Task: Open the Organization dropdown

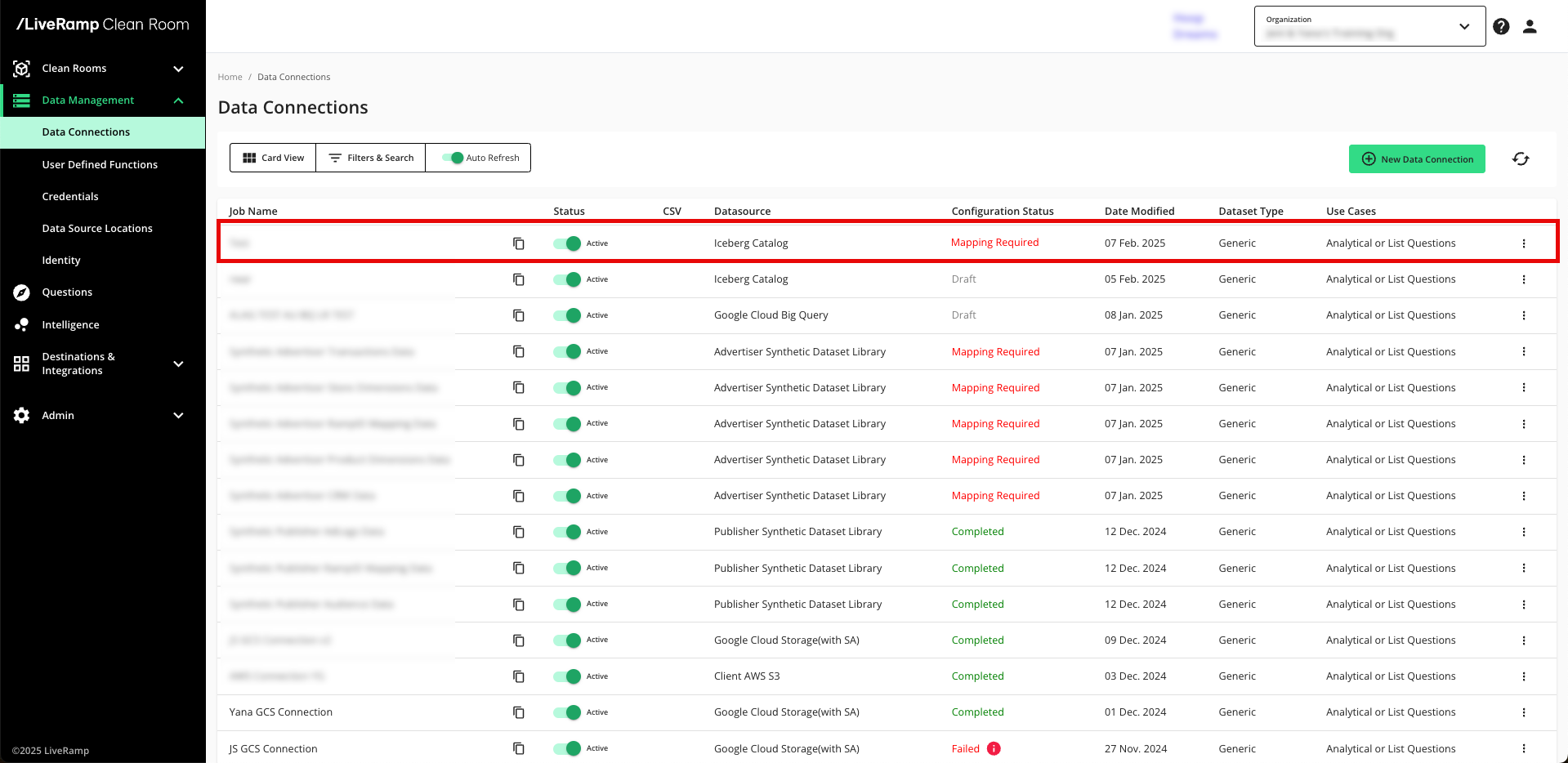Action: pos(1369,26)
